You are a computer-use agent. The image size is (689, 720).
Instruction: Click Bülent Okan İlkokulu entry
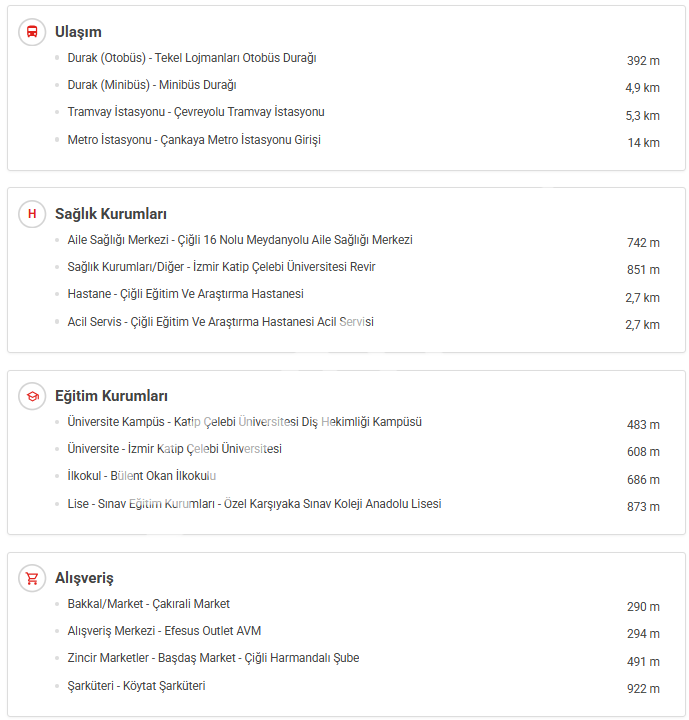pos(142,476)
